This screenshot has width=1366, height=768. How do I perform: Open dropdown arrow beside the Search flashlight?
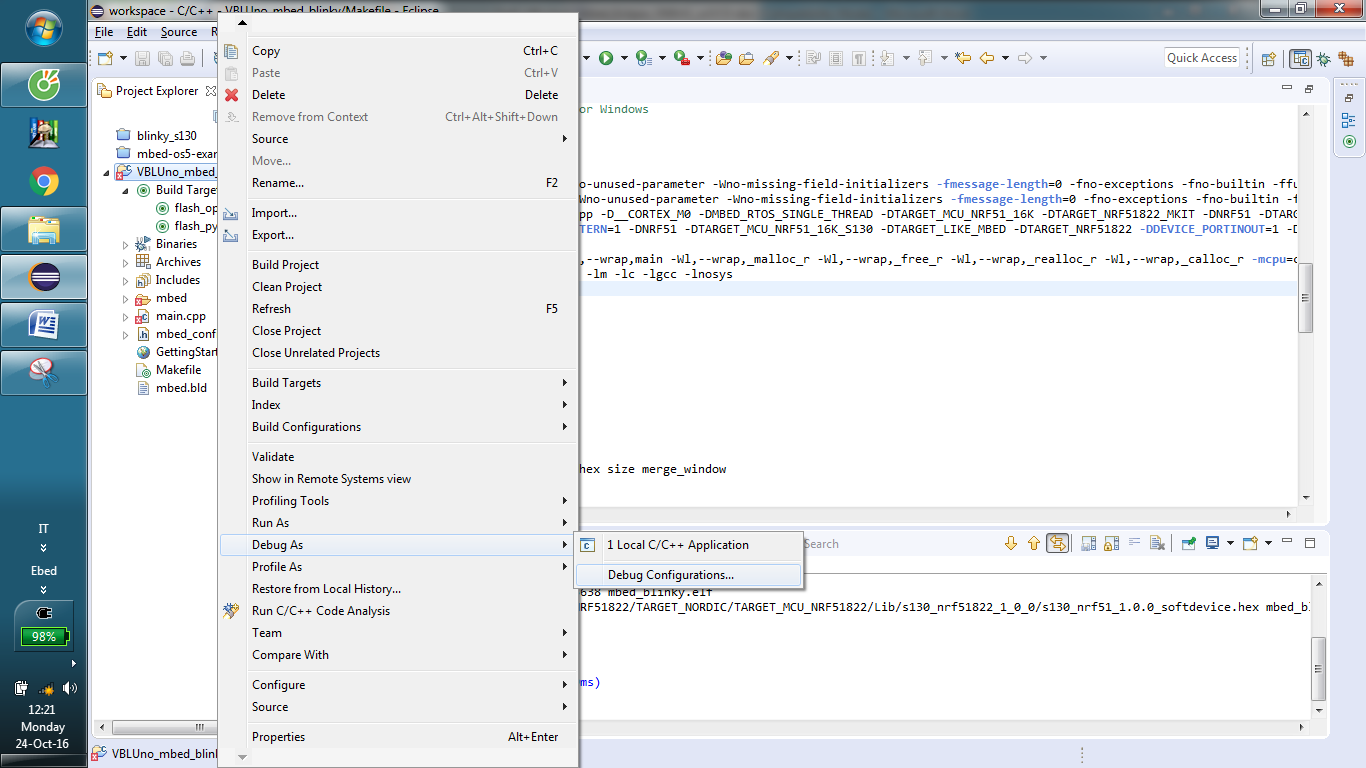(x=789, y=58)
